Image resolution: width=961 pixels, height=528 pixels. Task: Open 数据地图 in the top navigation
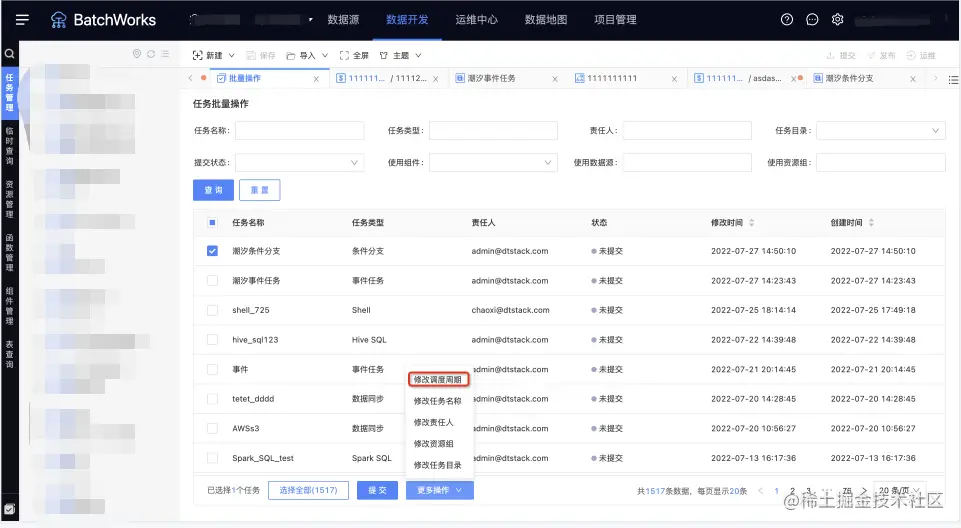(545, 20)
